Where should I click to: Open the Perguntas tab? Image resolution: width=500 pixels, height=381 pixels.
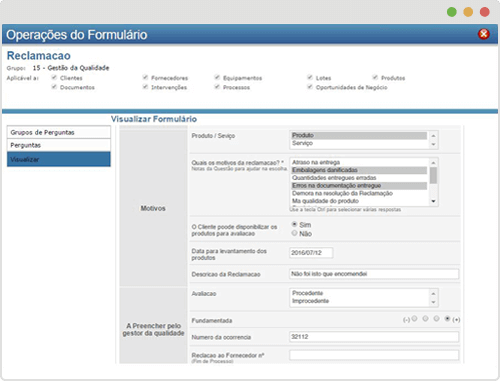pos(59,145)
